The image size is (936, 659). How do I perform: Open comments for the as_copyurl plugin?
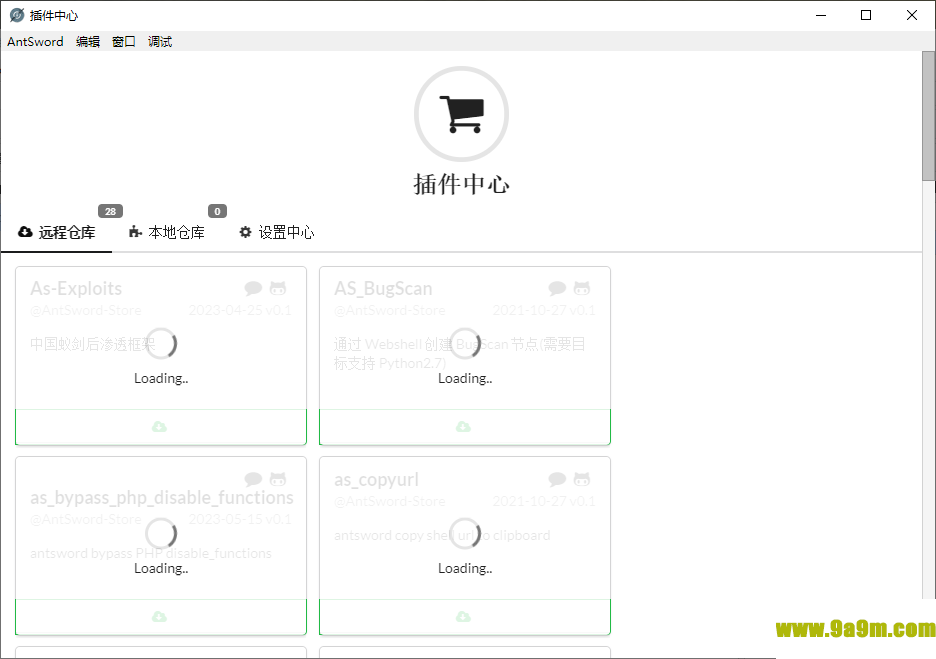click(x=557, y=479)
